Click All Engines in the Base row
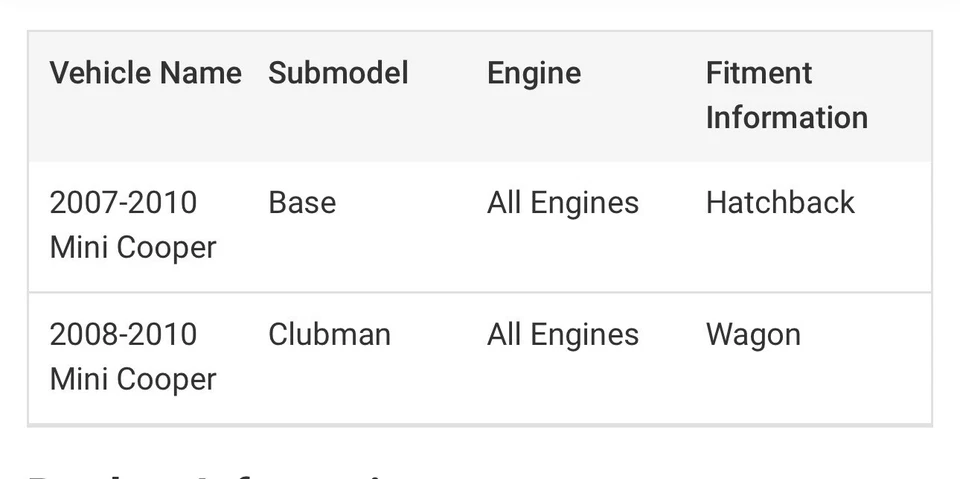 click(x=563, y=203)
